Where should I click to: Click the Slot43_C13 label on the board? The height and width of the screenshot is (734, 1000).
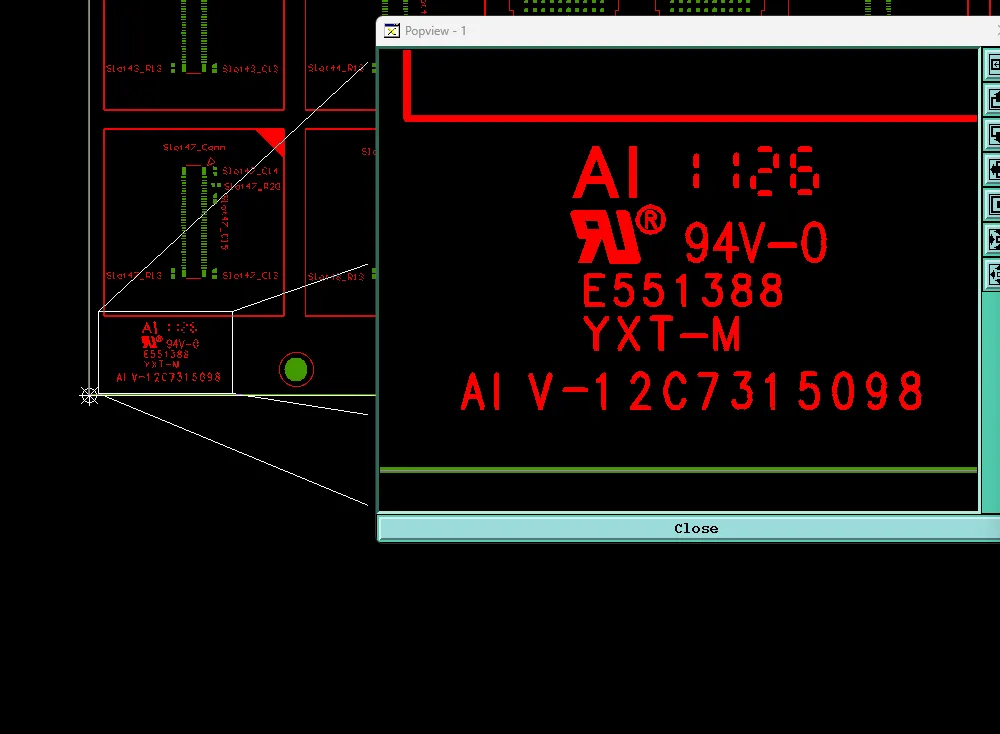point(250,68)
